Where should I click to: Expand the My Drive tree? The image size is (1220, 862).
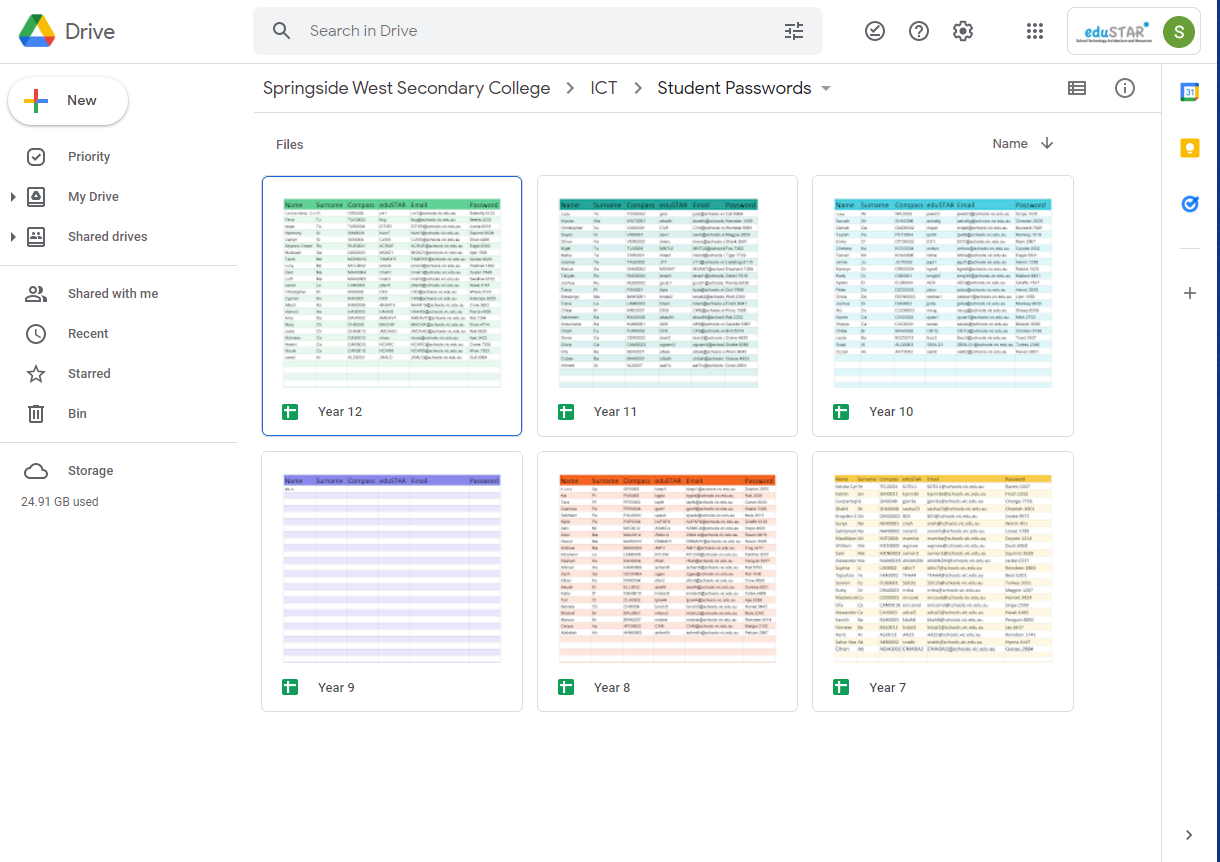coord(13,197)
